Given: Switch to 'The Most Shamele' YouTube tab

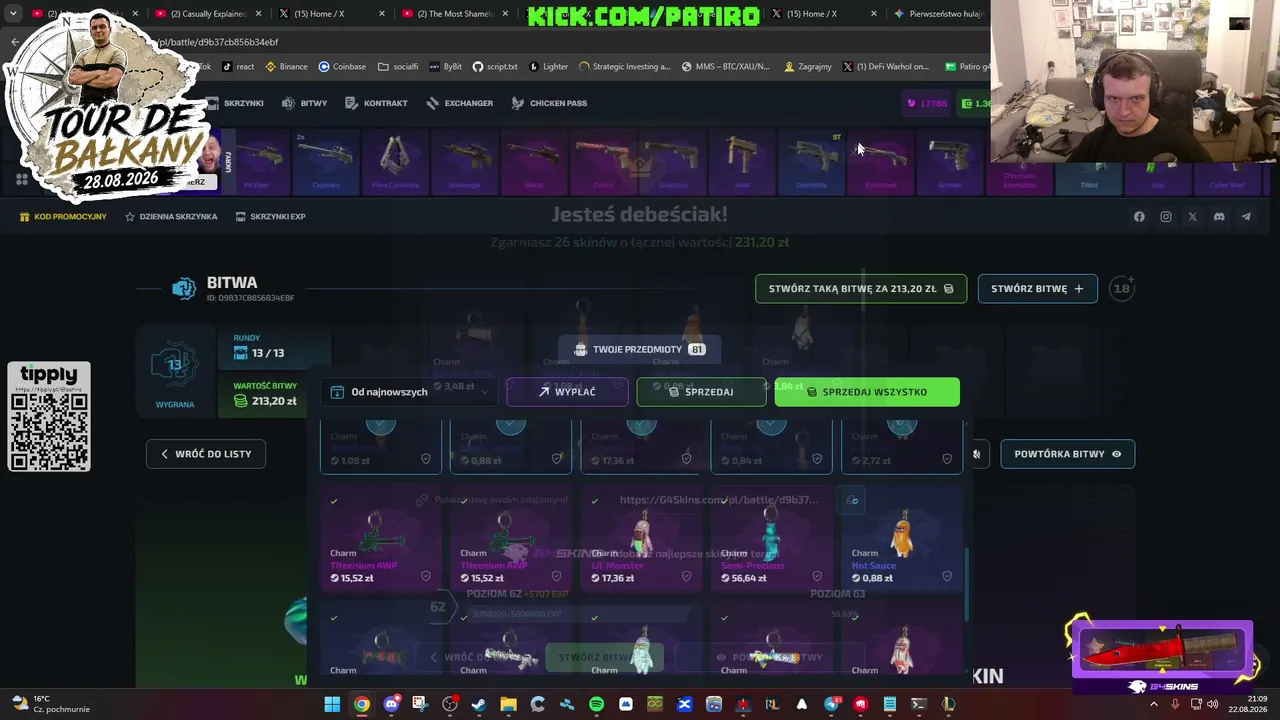Looking at the screenshot, I should pyautogui.click(x=454, y=14).
